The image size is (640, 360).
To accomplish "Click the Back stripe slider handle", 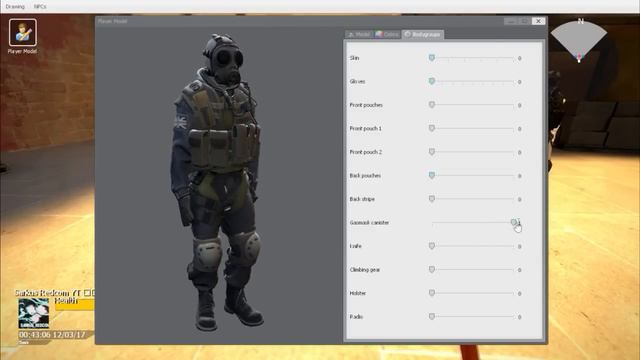I will tap(432, 199).
